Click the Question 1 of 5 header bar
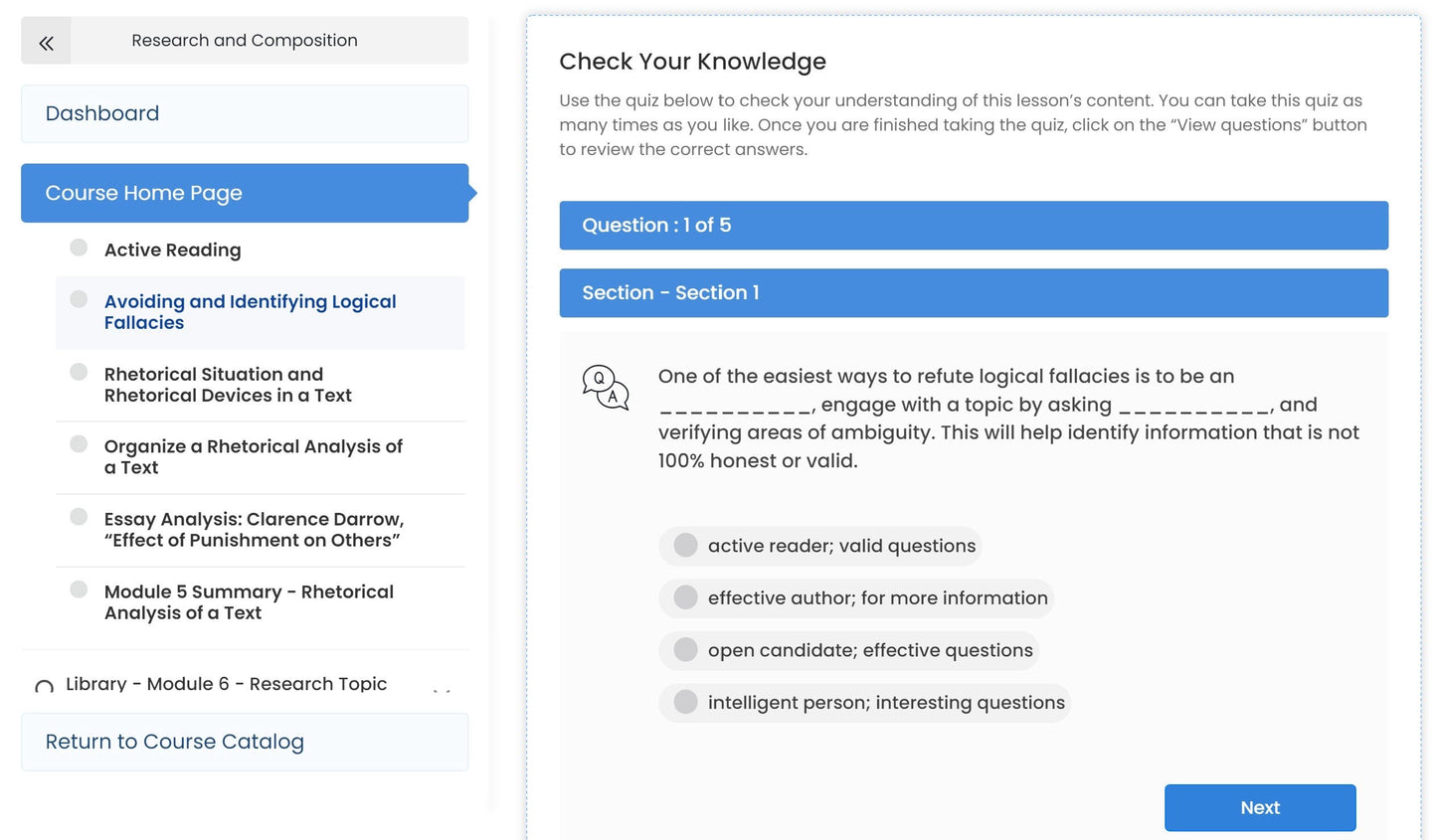 (x=973, y=226)
